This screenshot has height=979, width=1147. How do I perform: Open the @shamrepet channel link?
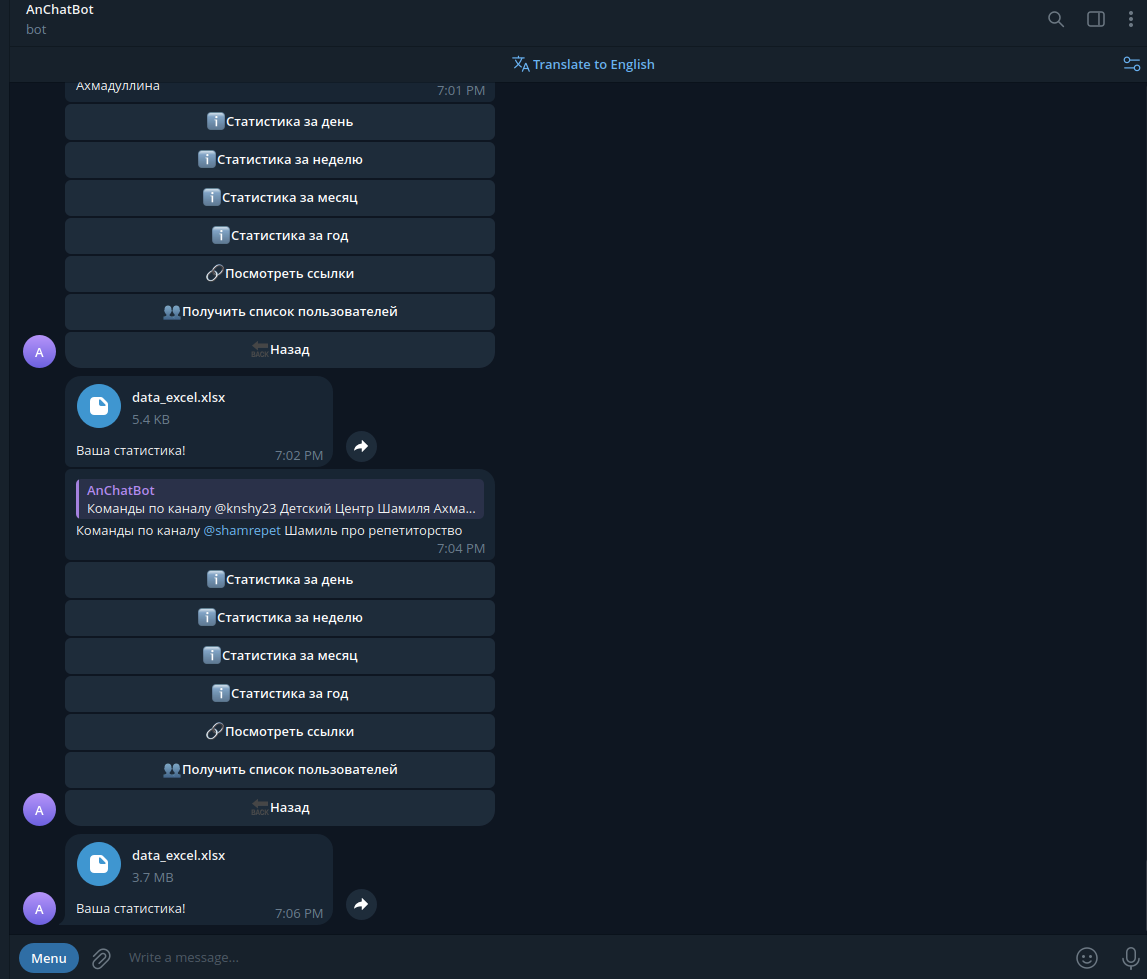(x=242, y=530)
